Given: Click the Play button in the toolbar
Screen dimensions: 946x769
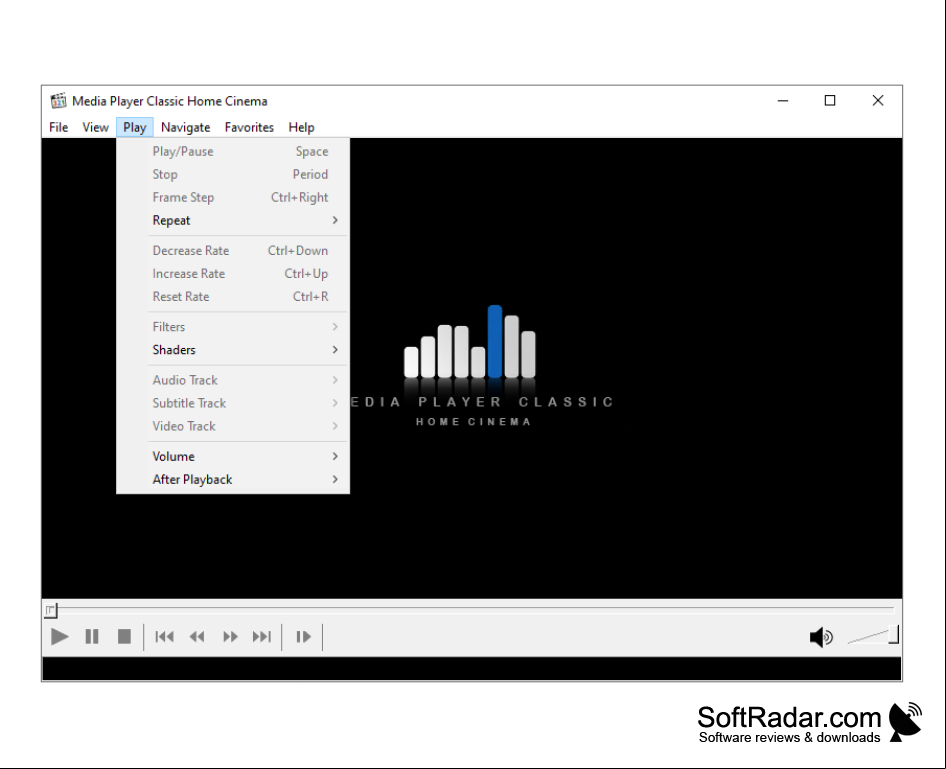Looking at the screenshot, I should (x=59, y=636).
